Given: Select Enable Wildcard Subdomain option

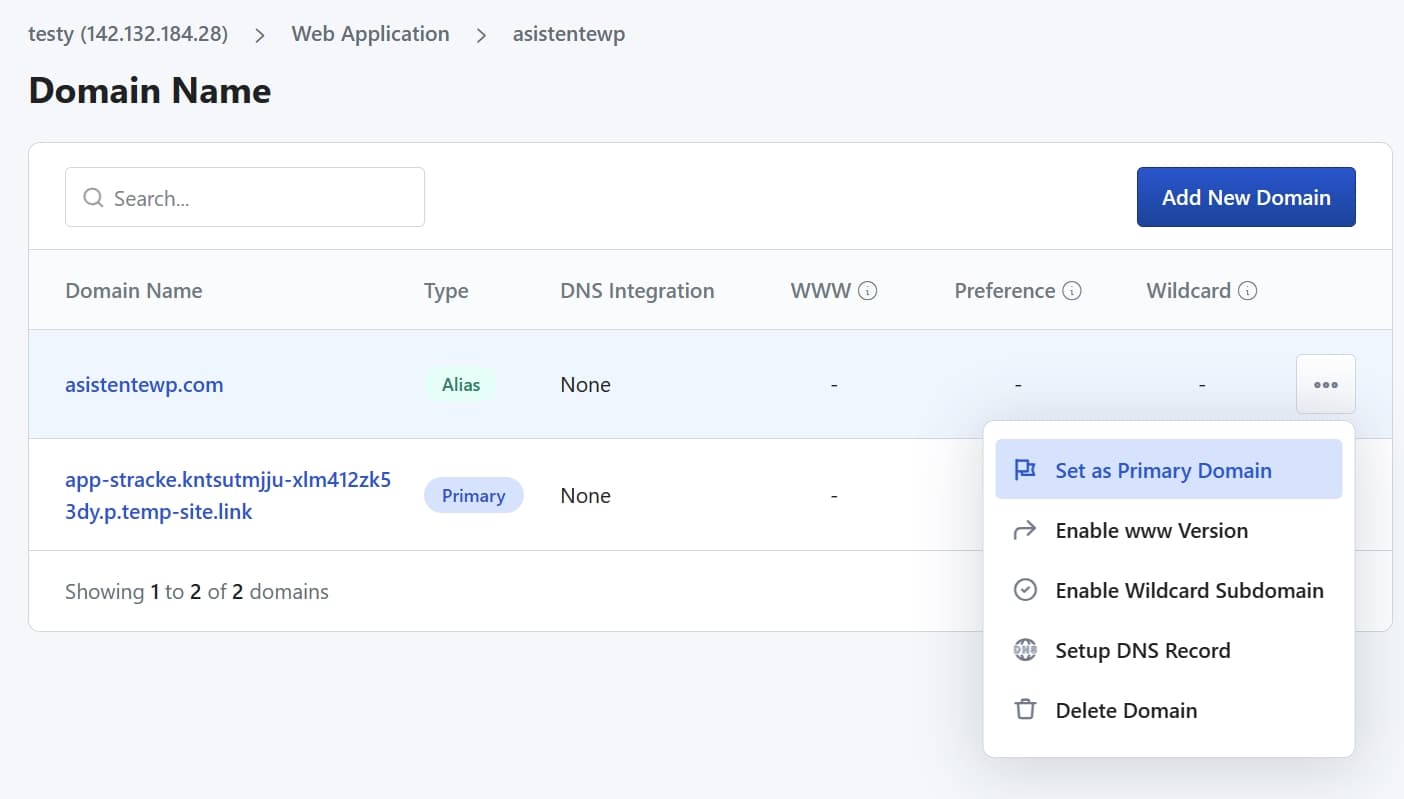Looking at the screenshot, I should tap(1189, 590).
